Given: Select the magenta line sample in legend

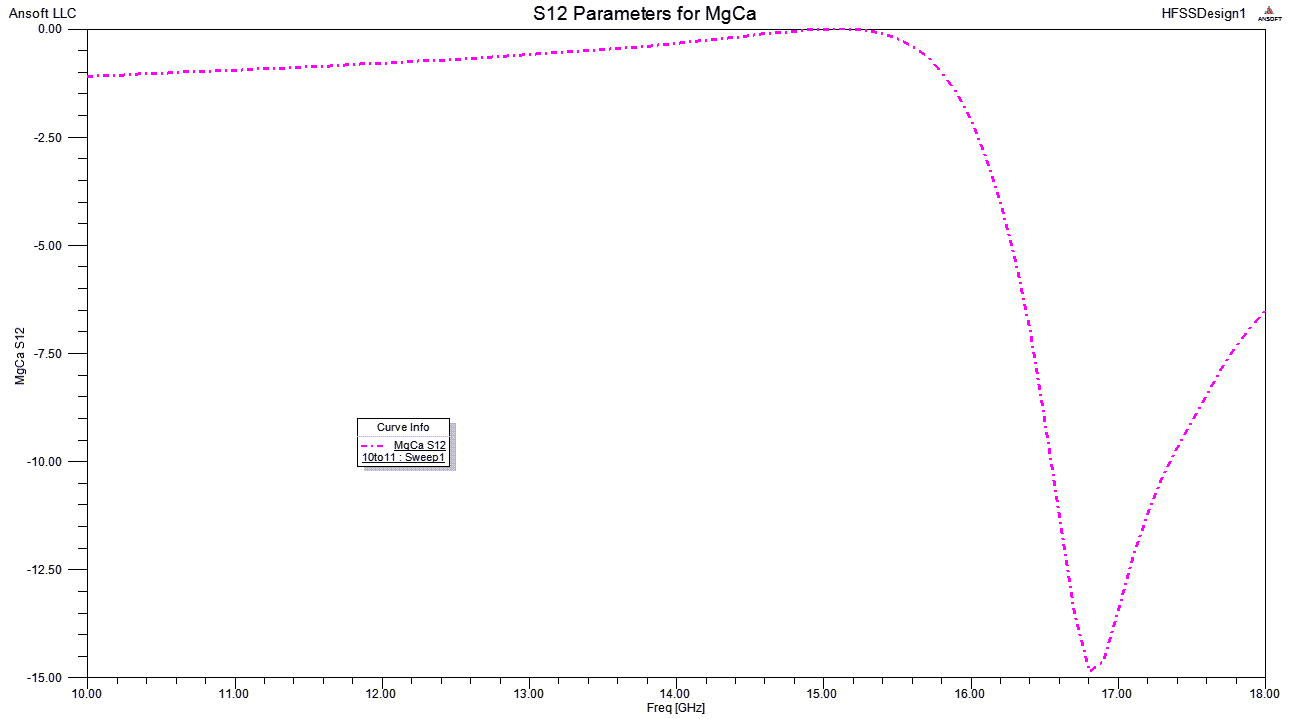Looking at the screenshot, I should (373, 445).
